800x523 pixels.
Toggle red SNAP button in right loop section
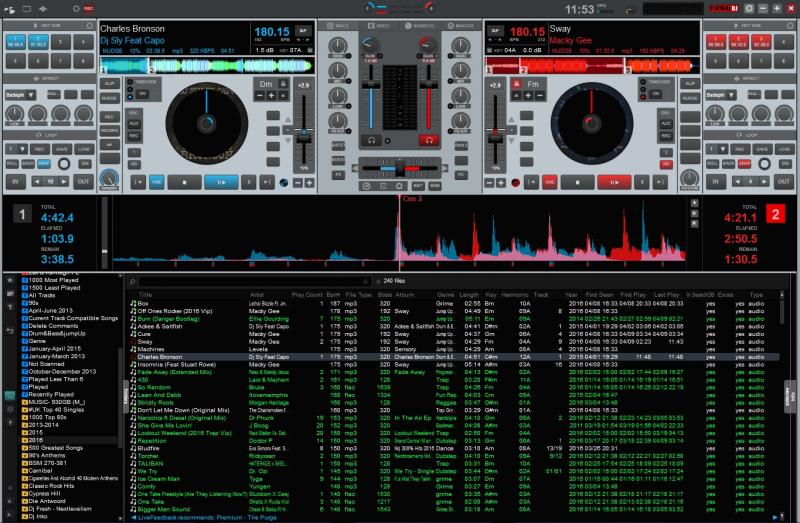pos(744,164)
